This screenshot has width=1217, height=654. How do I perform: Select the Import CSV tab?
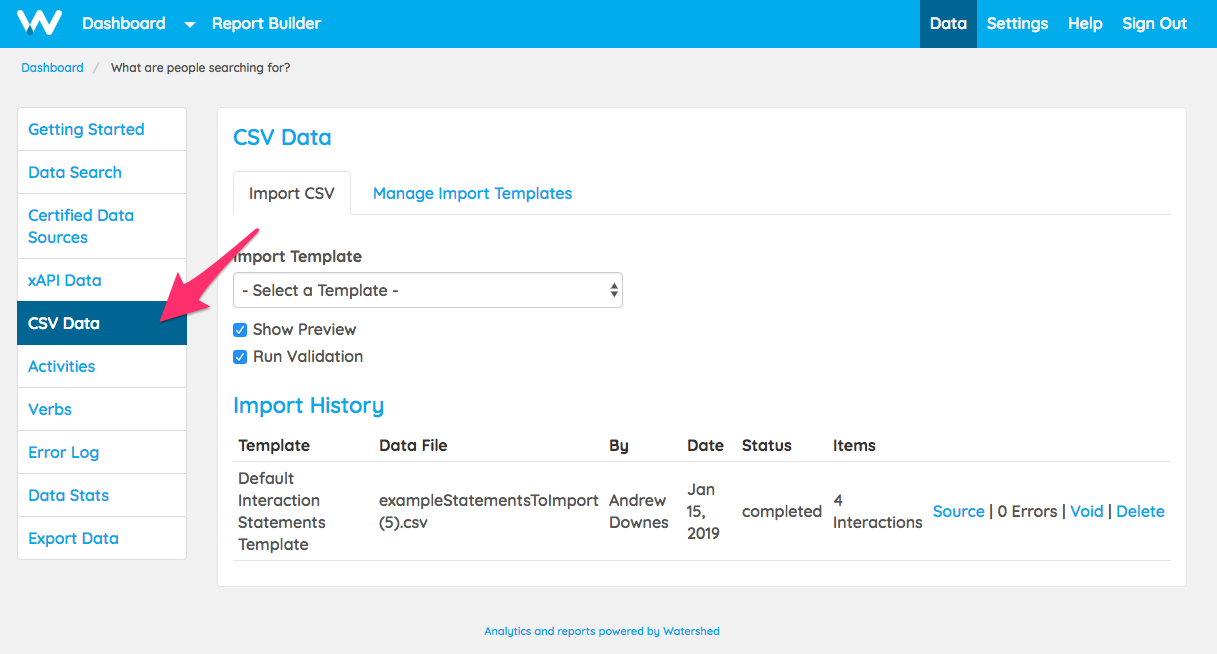(291, 193)
